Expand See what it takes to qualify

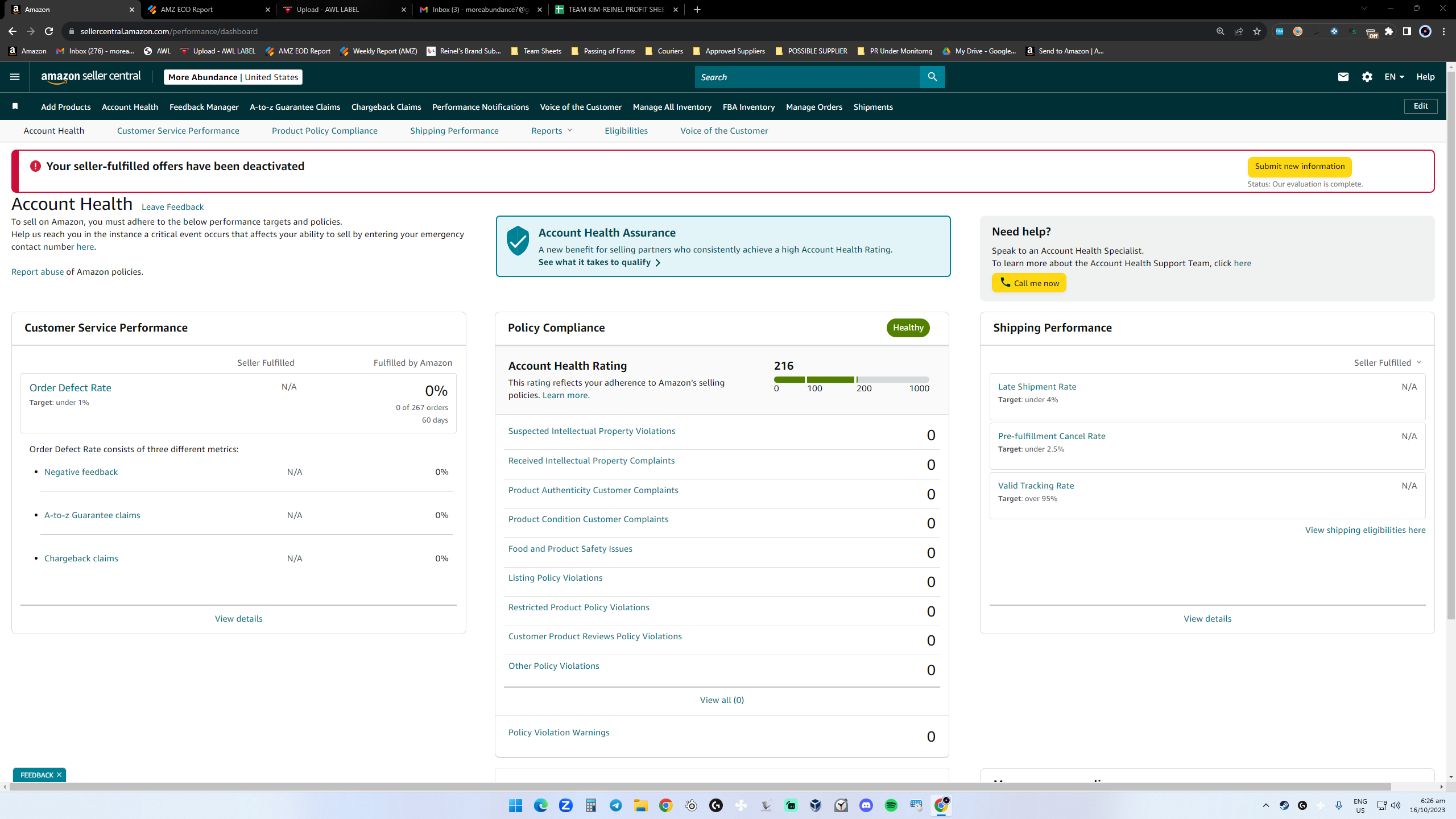coord(599,262)
